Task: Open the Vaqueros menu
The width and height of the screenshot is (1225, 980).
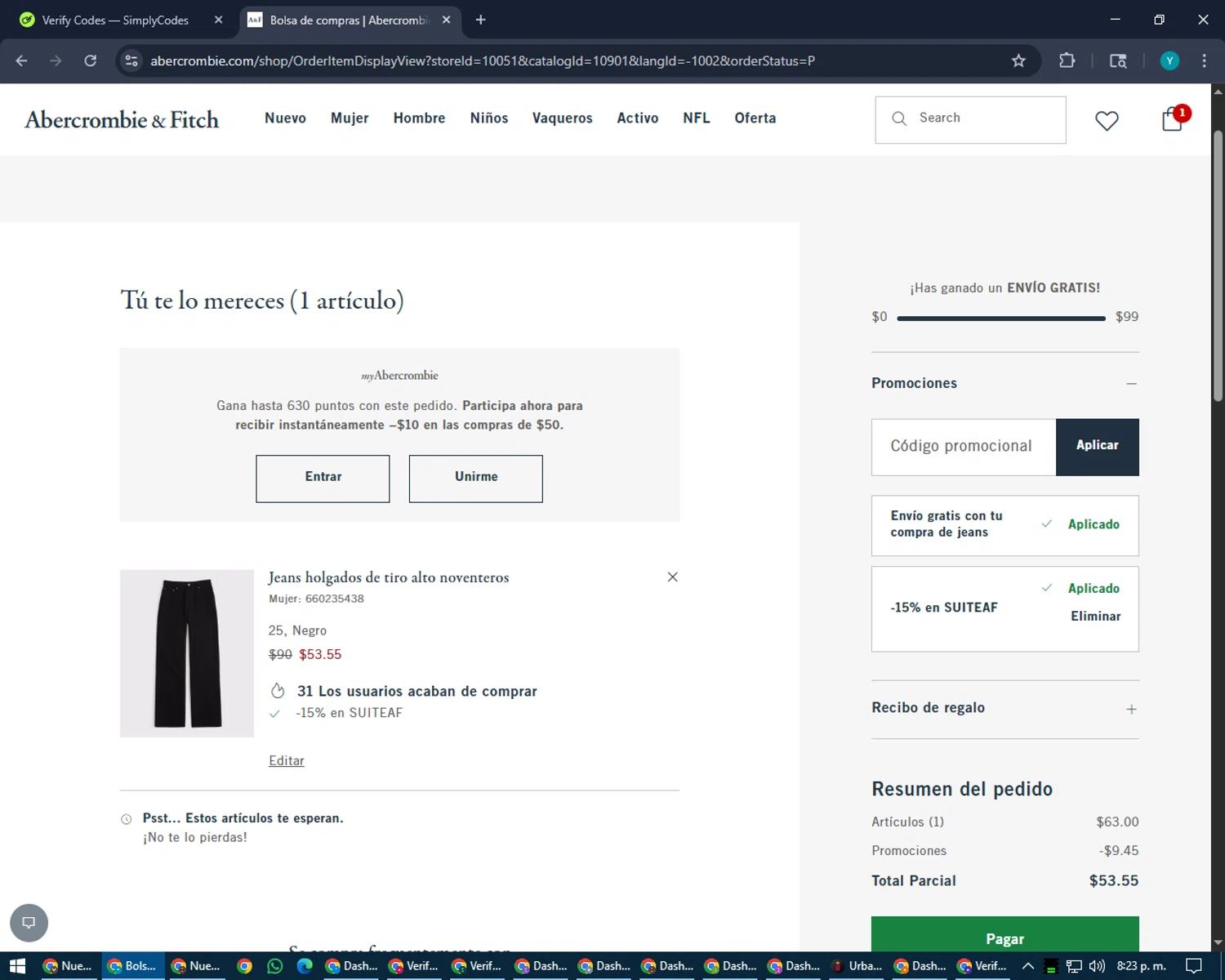Action: pos(563,118)
